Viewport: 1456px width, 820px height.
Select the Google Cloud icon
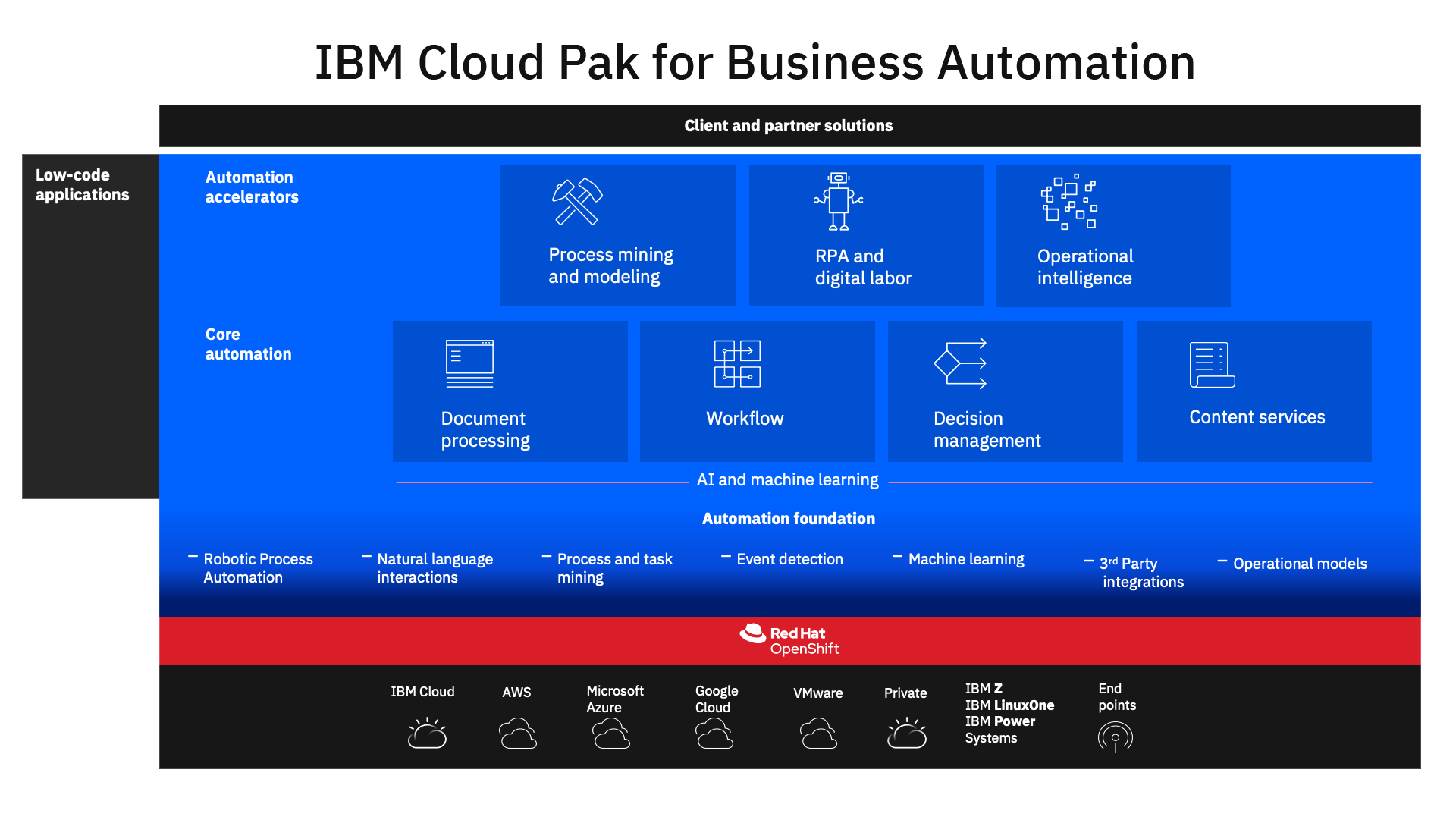coord(714,734)
